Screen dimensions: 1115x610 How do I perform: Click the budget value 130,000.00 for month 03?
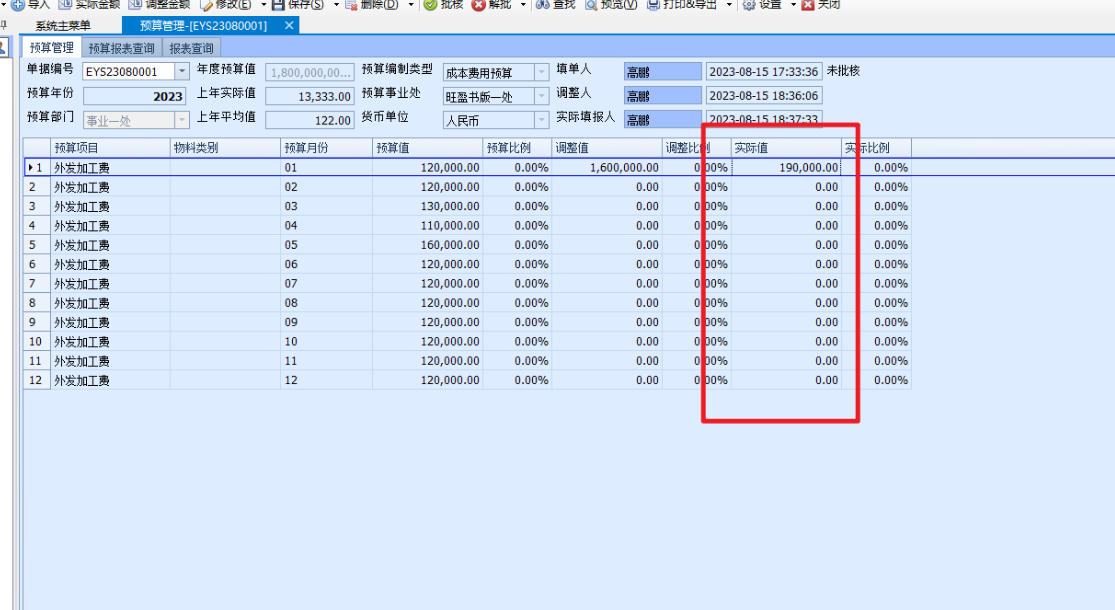tap(427, 206)
